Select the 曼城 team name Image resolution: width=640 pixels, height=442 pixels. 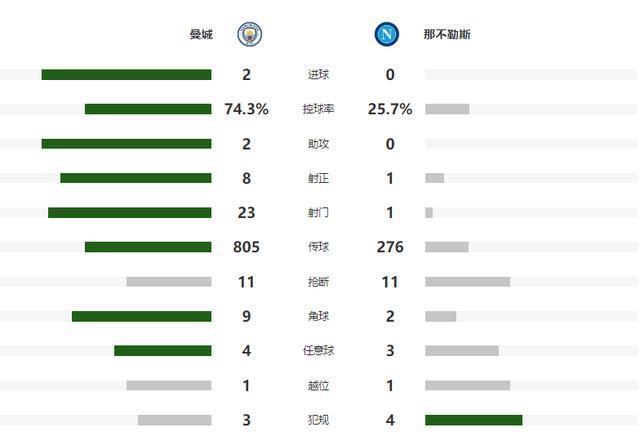tap(201, 35)
